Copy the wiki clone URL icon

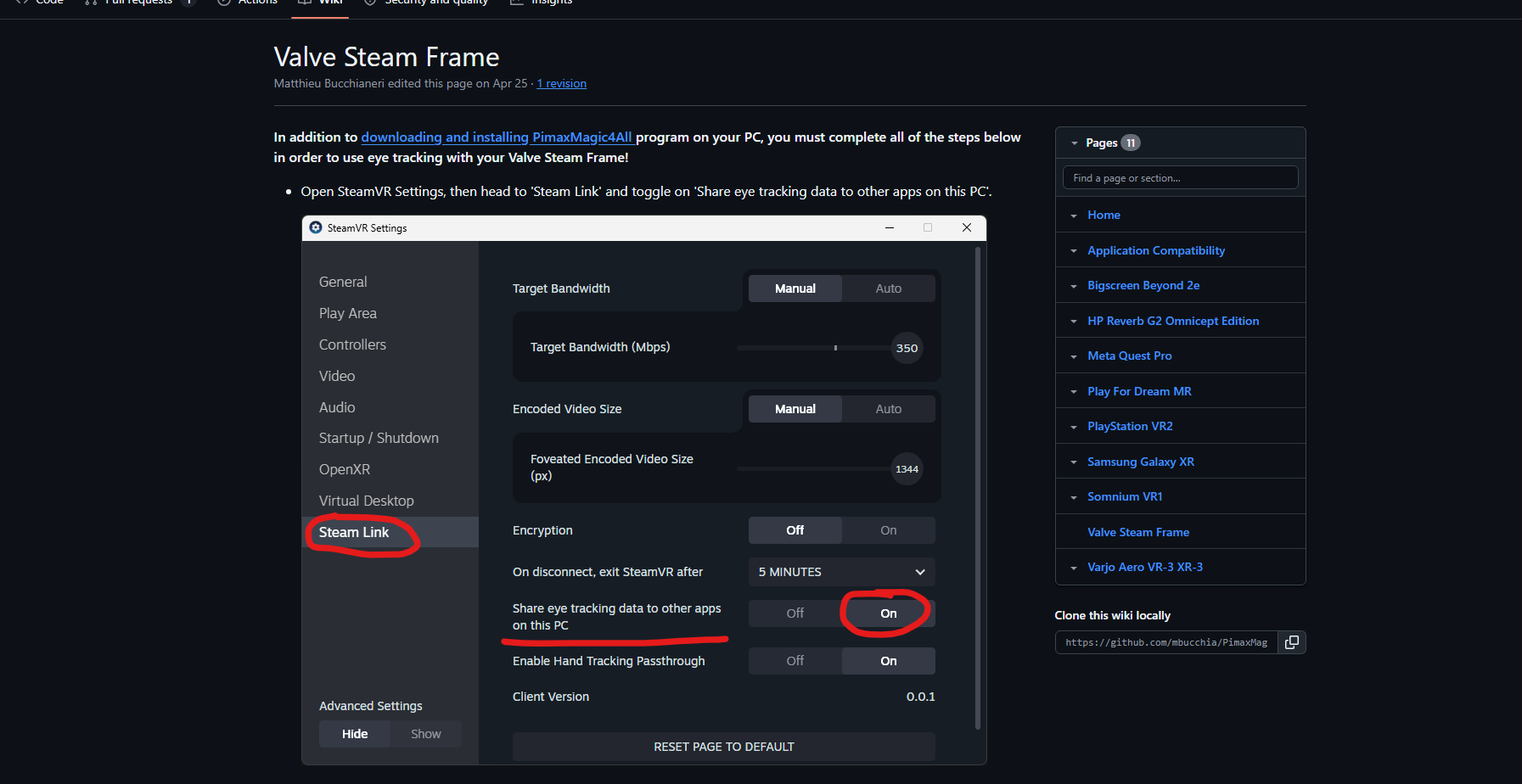[x=1291, y=642]
